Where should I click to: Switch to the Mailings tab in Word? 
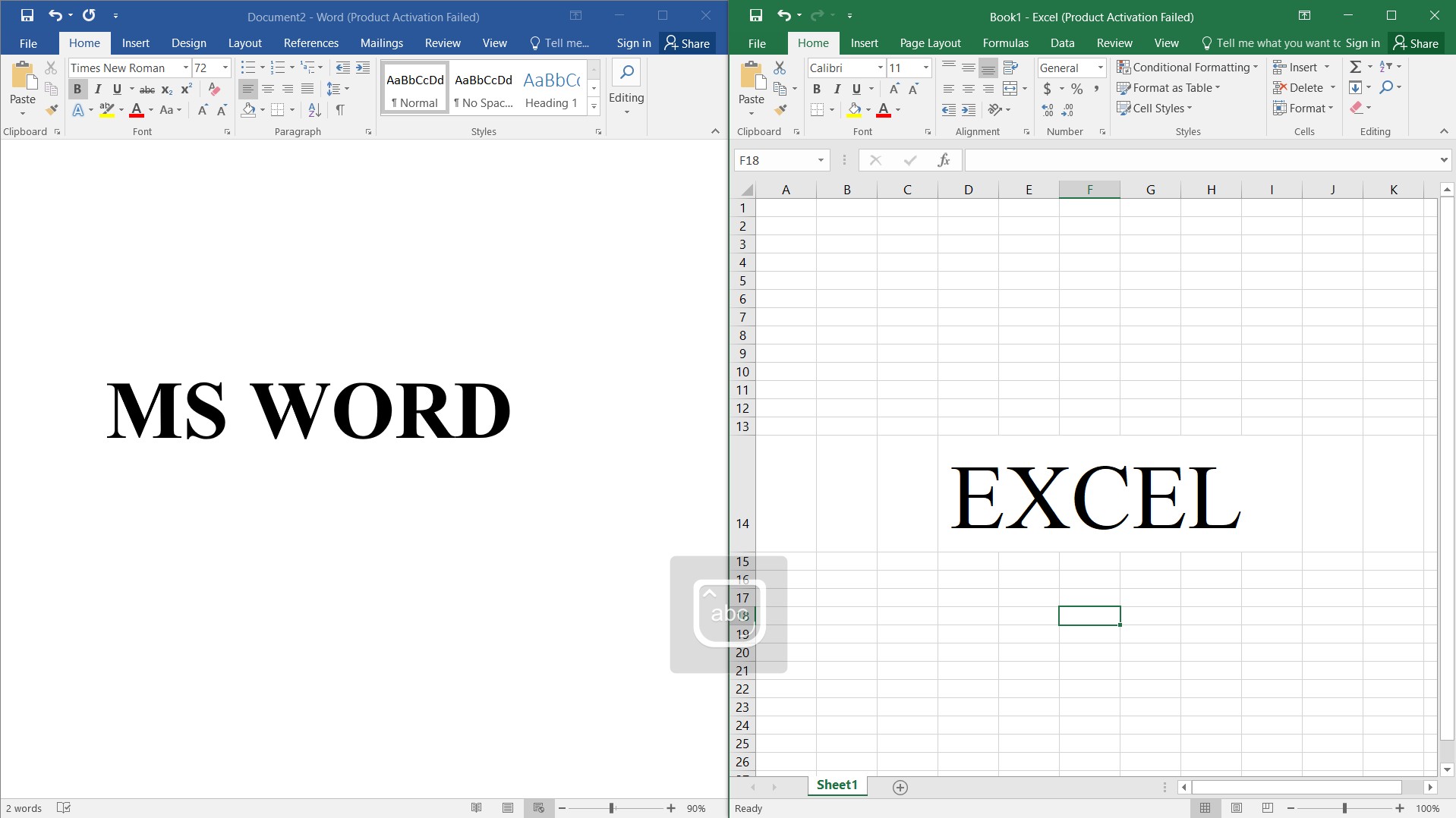(381, 42)
